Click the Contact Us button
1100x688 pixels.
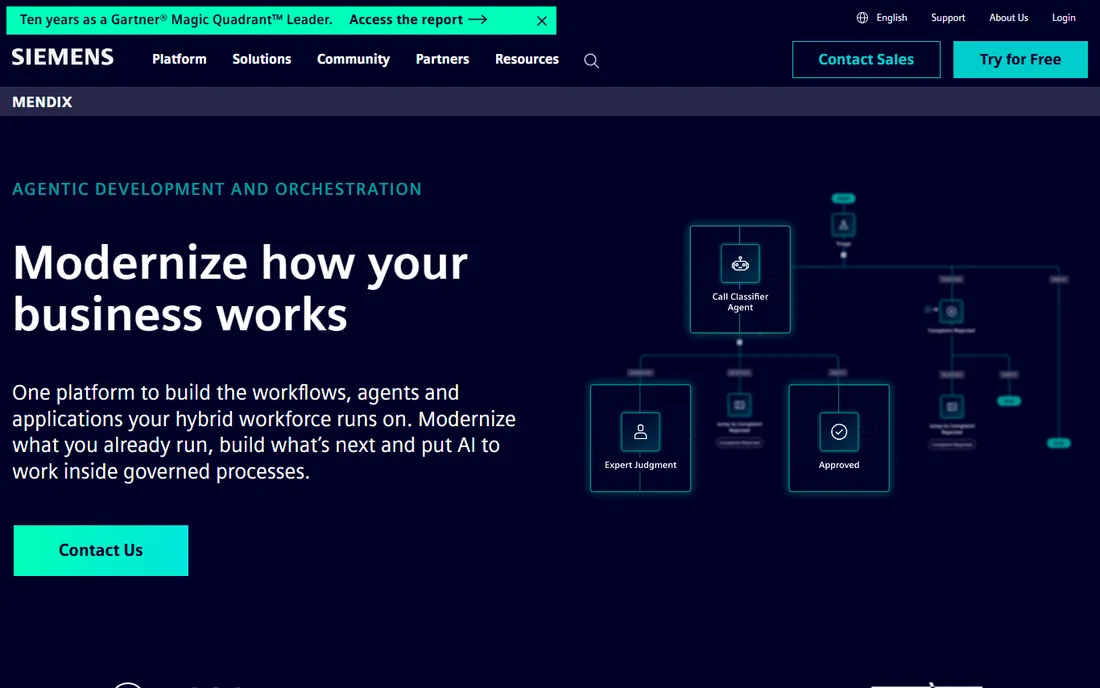pos(101,551)
